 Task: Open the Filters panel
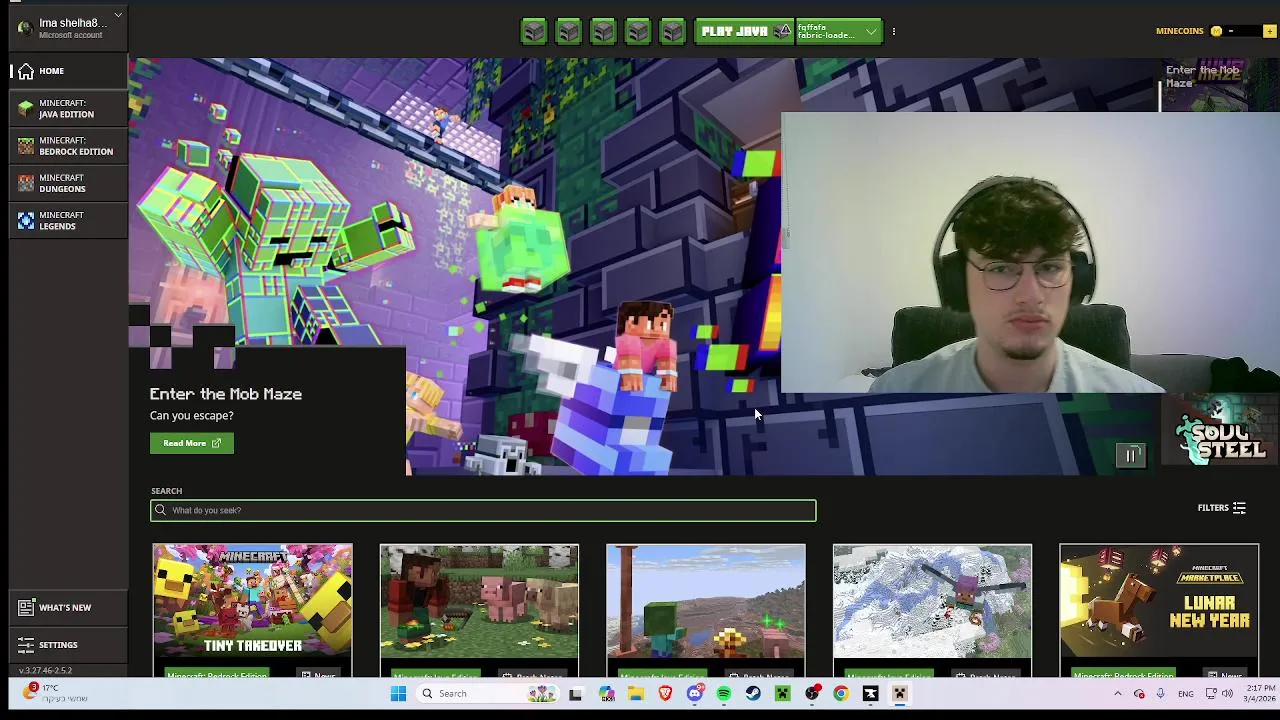coord(1222,508)
